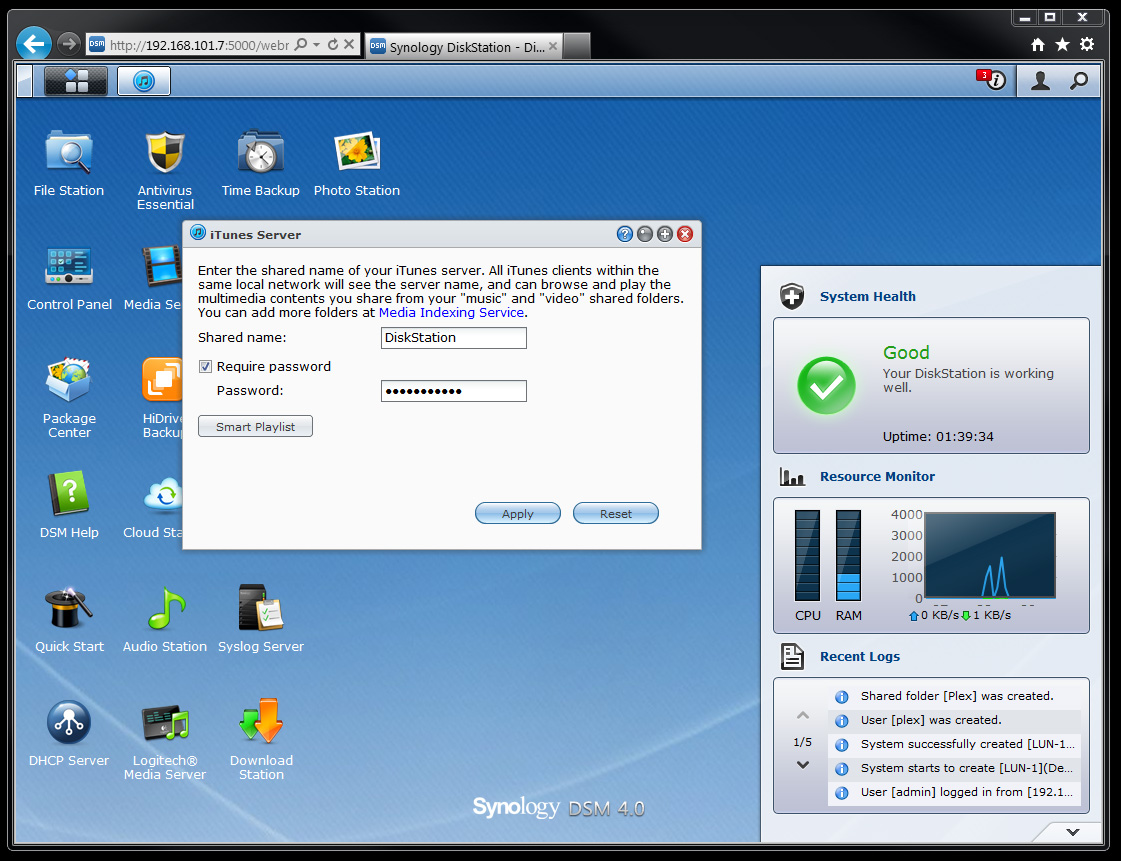This screenshot has height=861, width=1121.
Task: Collapse widget panel bottom chevron
Action: point(1072,832)
